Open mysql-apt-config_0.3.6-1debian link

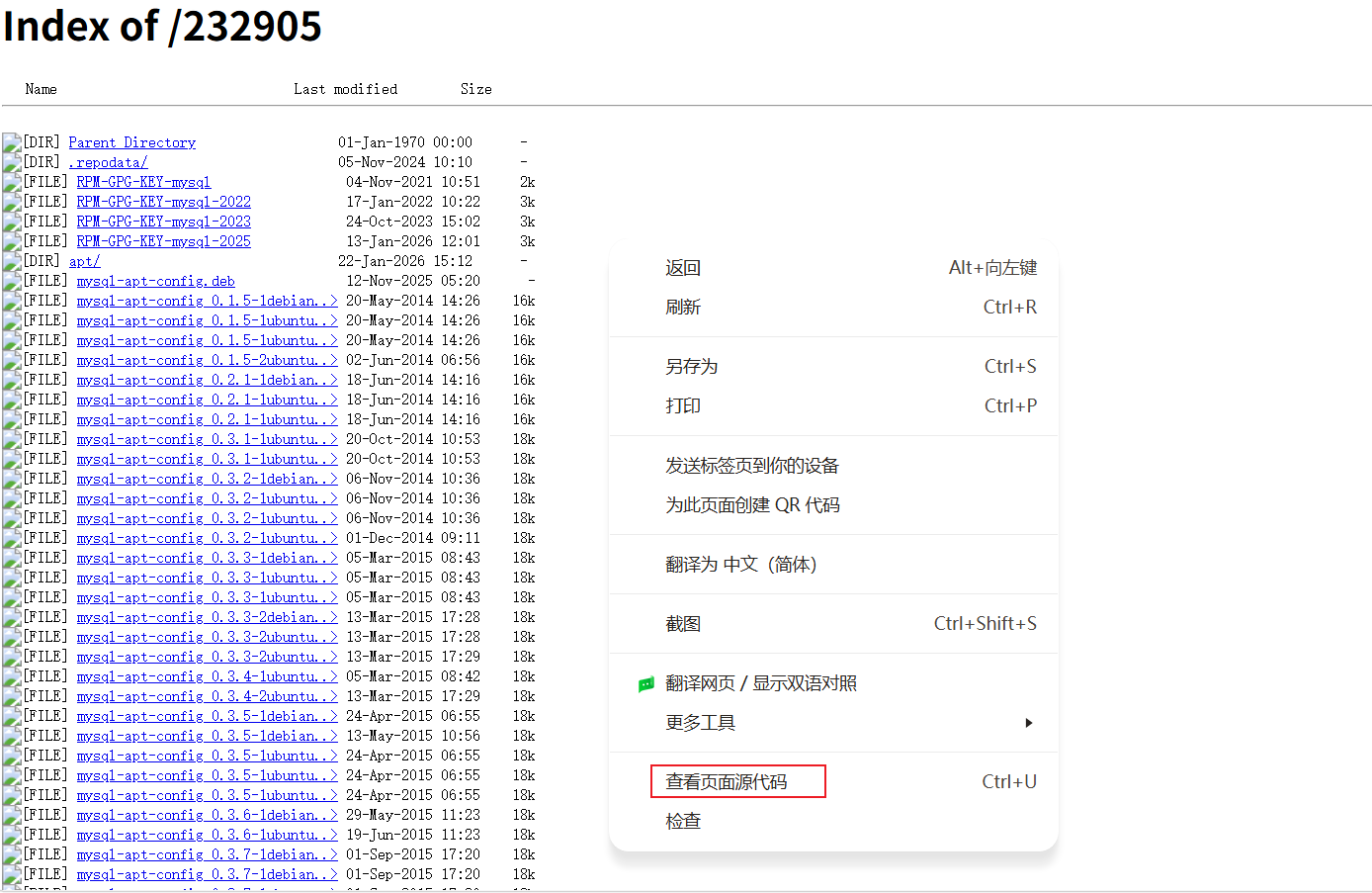207,815
